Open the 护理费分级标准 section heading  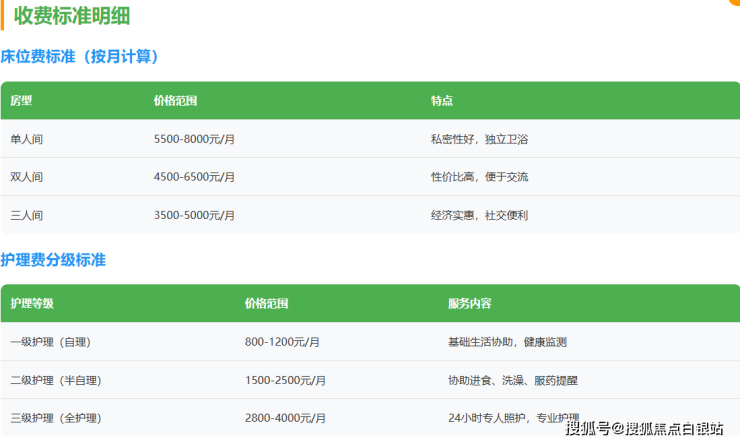click(x=53, y=260)
